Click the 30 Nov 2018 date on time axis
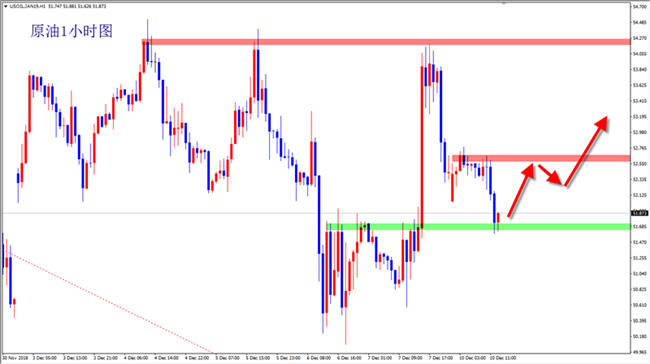Viewport: 650px width, 364px height. click(x=15, y=357)
